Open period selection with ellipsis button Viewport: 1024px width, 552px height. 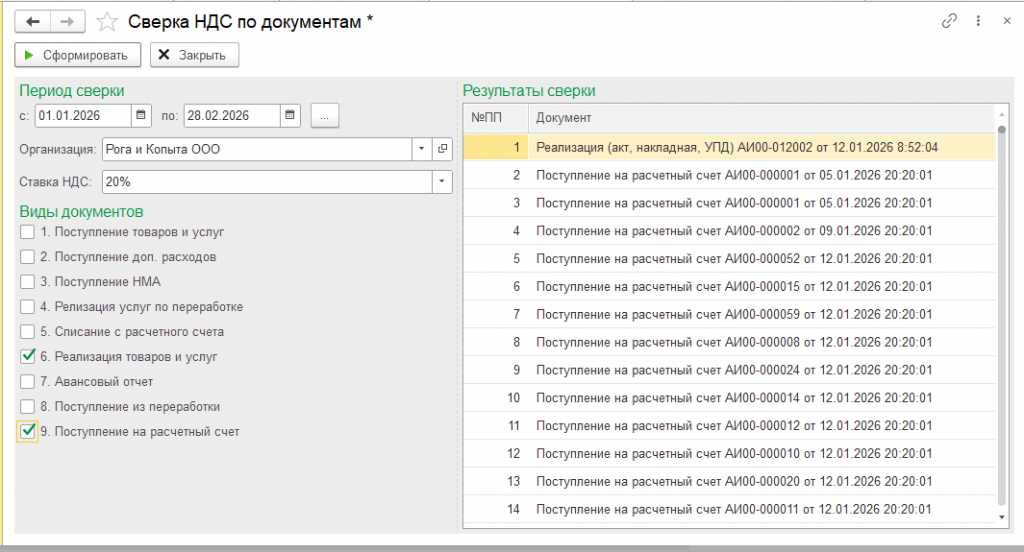(325, 115)
